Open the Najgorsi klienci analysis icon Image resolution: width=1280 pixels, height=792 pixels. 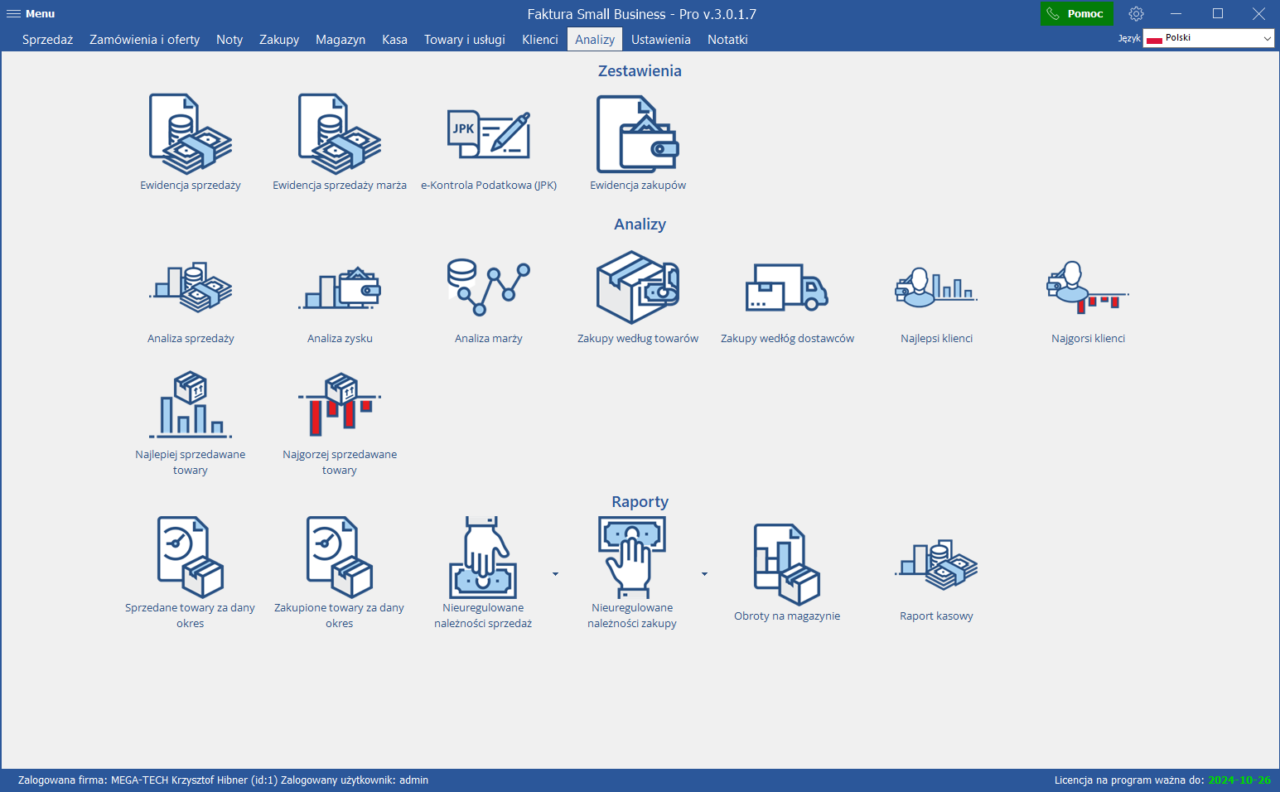point(1087,288)
